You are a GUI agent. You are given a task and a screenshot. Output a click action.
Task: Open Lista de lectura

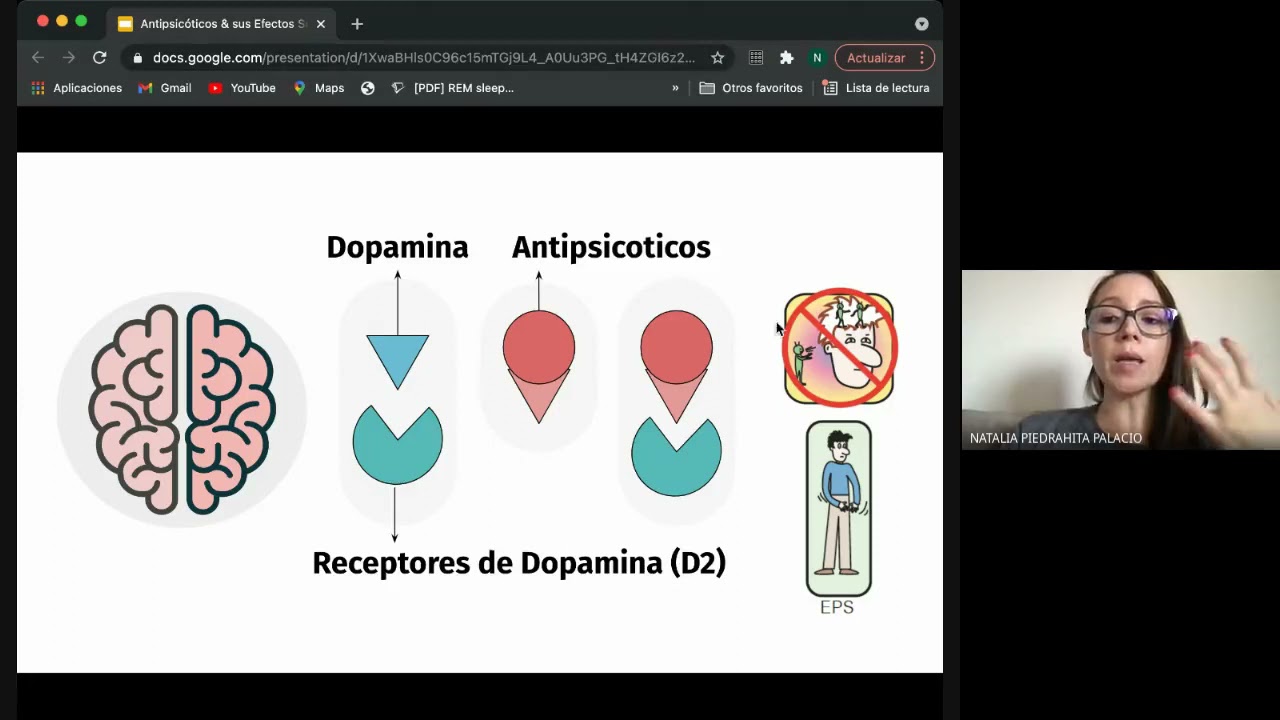pos(876,88)
